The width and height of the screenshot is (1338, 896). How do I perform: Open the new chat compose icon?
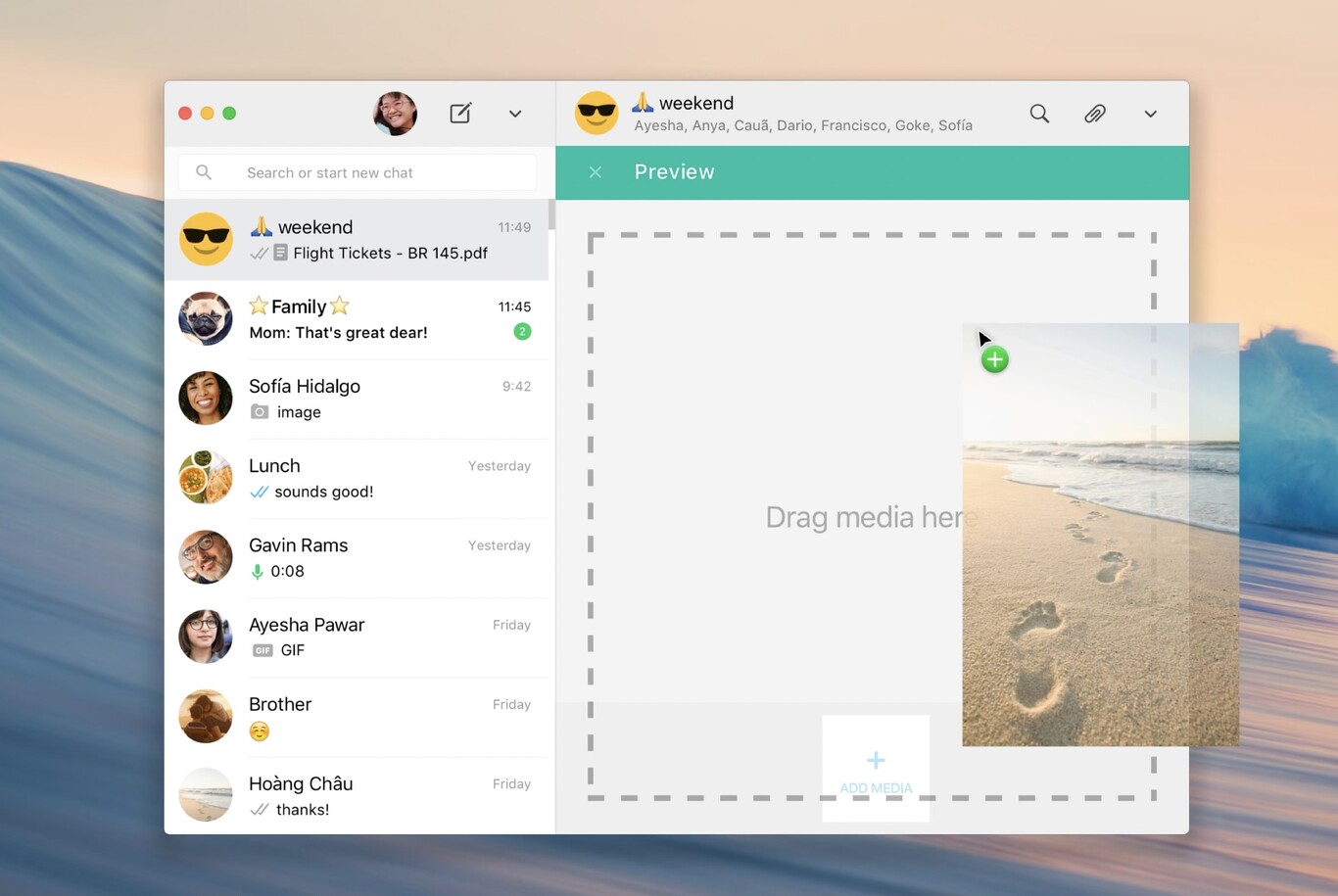tap(460, 113)
